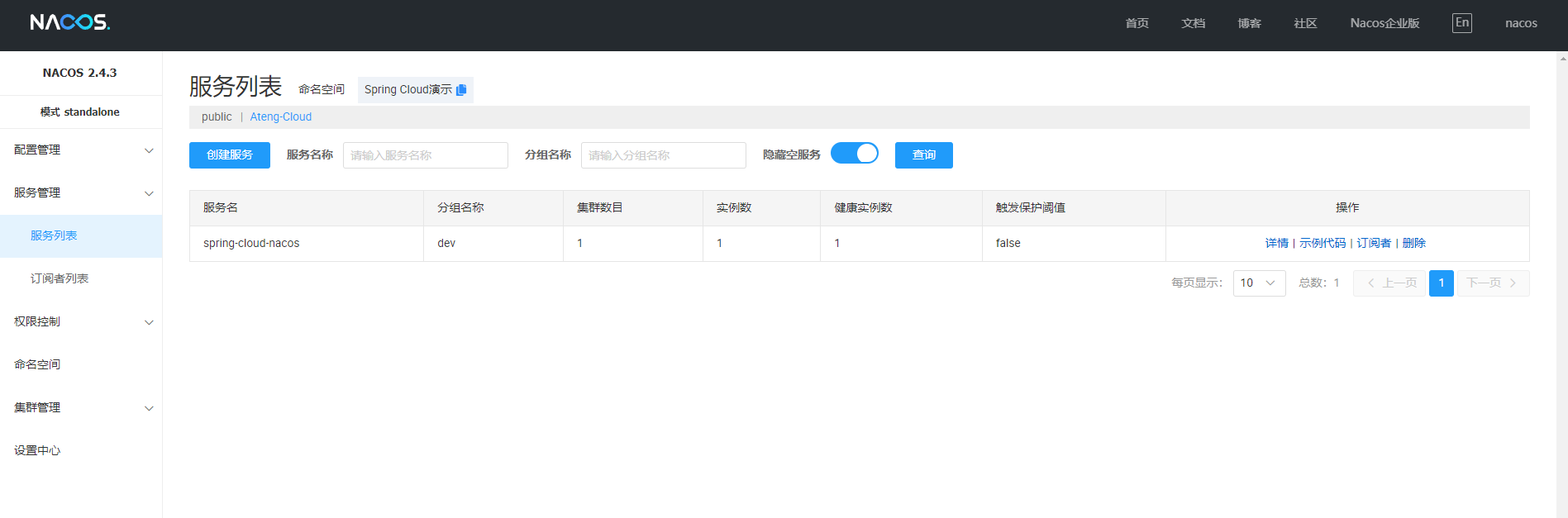Collapse the 服务管理 sidebar menu

pos(81,193)
